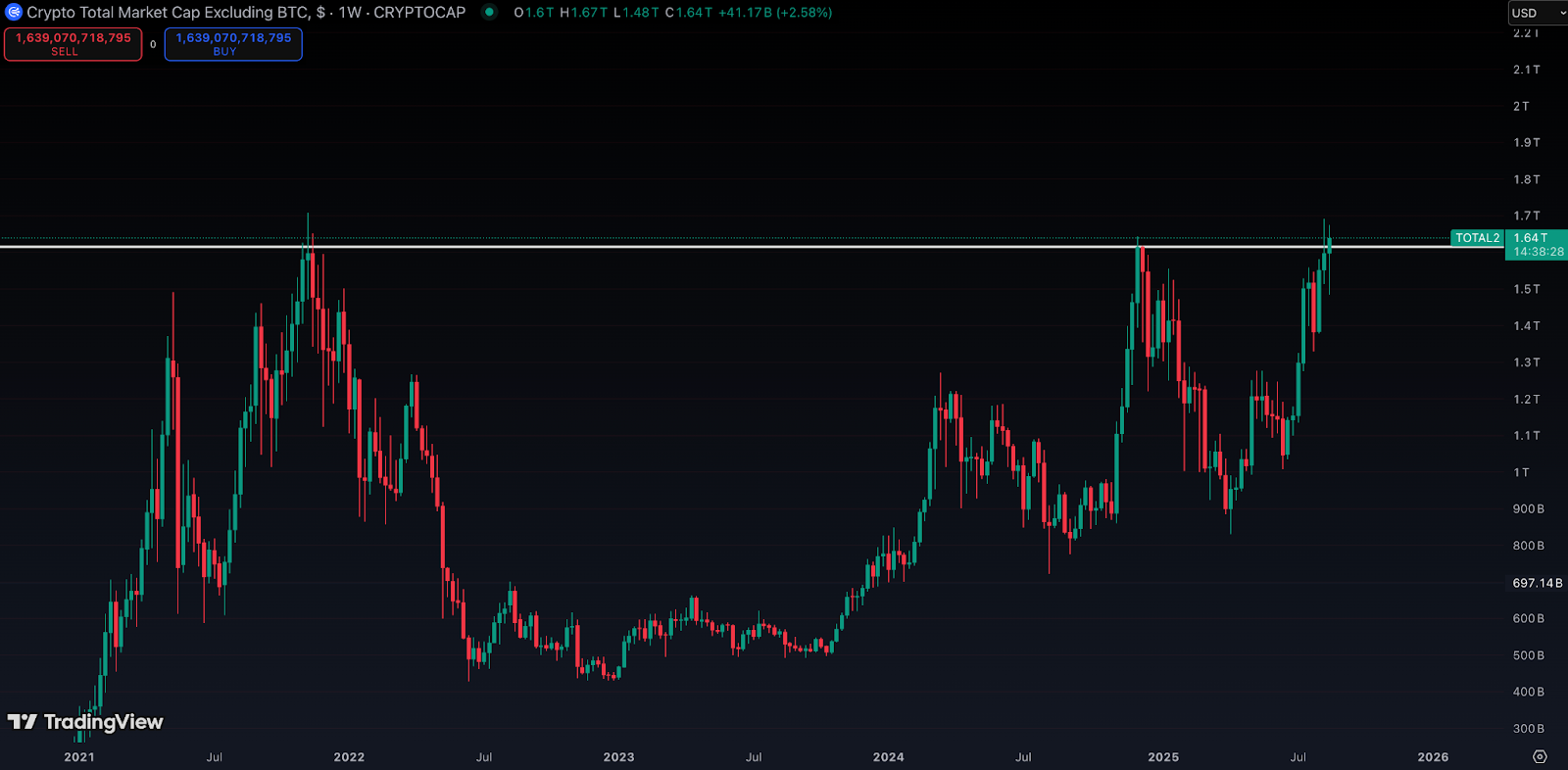The height and width of the screenshot is (770, 1568).
Task: Click the 2024 label on time axis
Action: (888, 757)
